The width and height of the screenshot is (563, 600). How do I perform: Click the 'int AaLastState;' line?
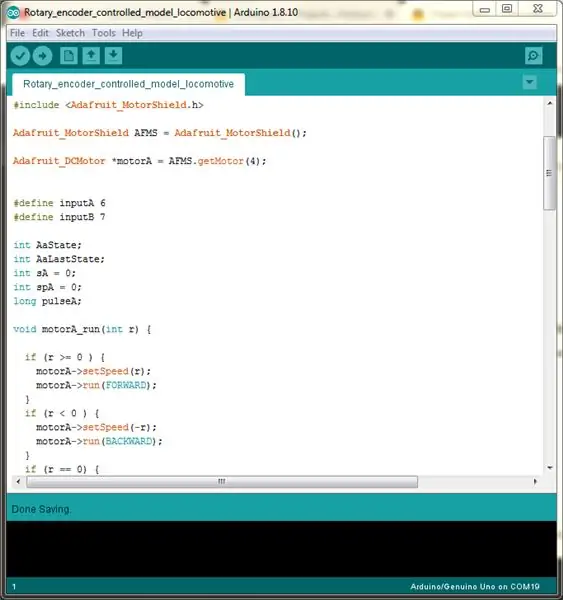(59, 259)
